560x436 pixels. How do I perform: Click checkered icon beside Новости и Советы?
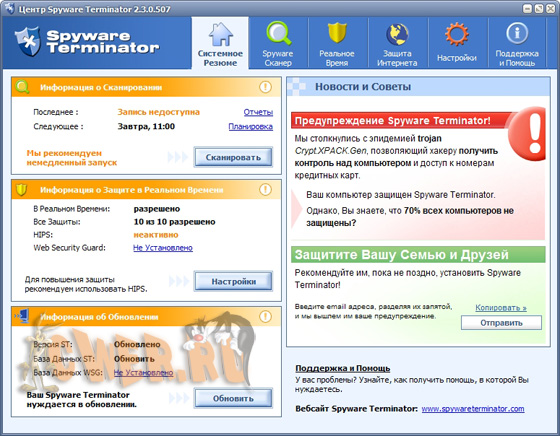[296, 87]
